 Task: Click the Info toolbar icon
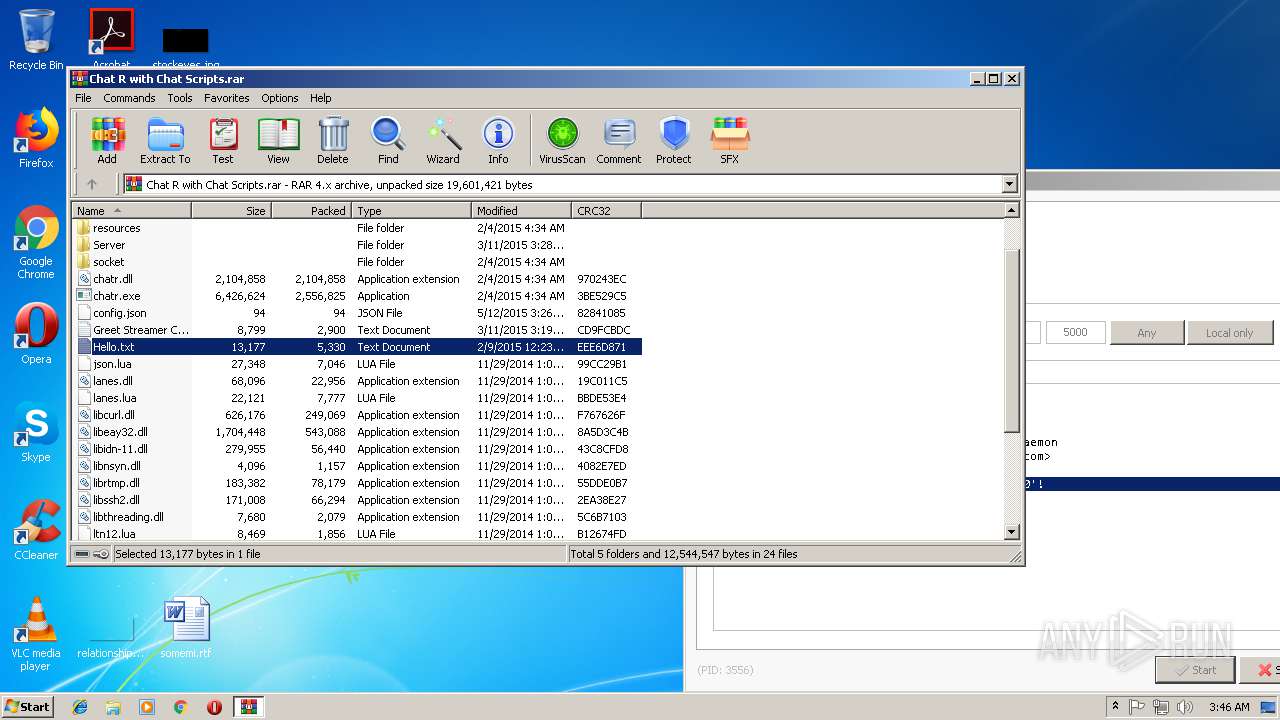coord(498,140)
